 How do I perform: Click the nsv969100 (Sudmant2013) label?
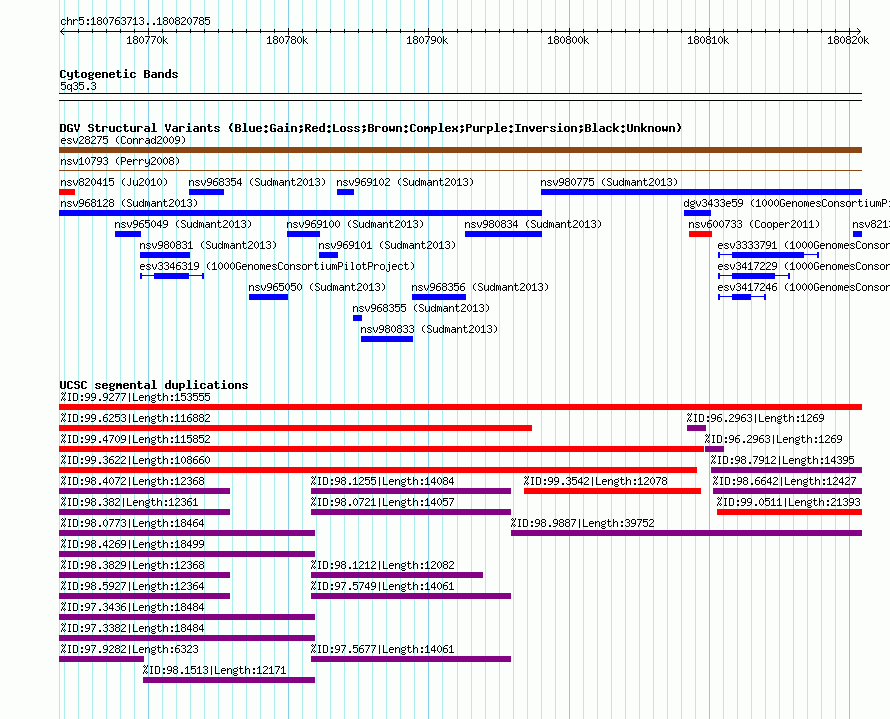[x=355, y=224]
